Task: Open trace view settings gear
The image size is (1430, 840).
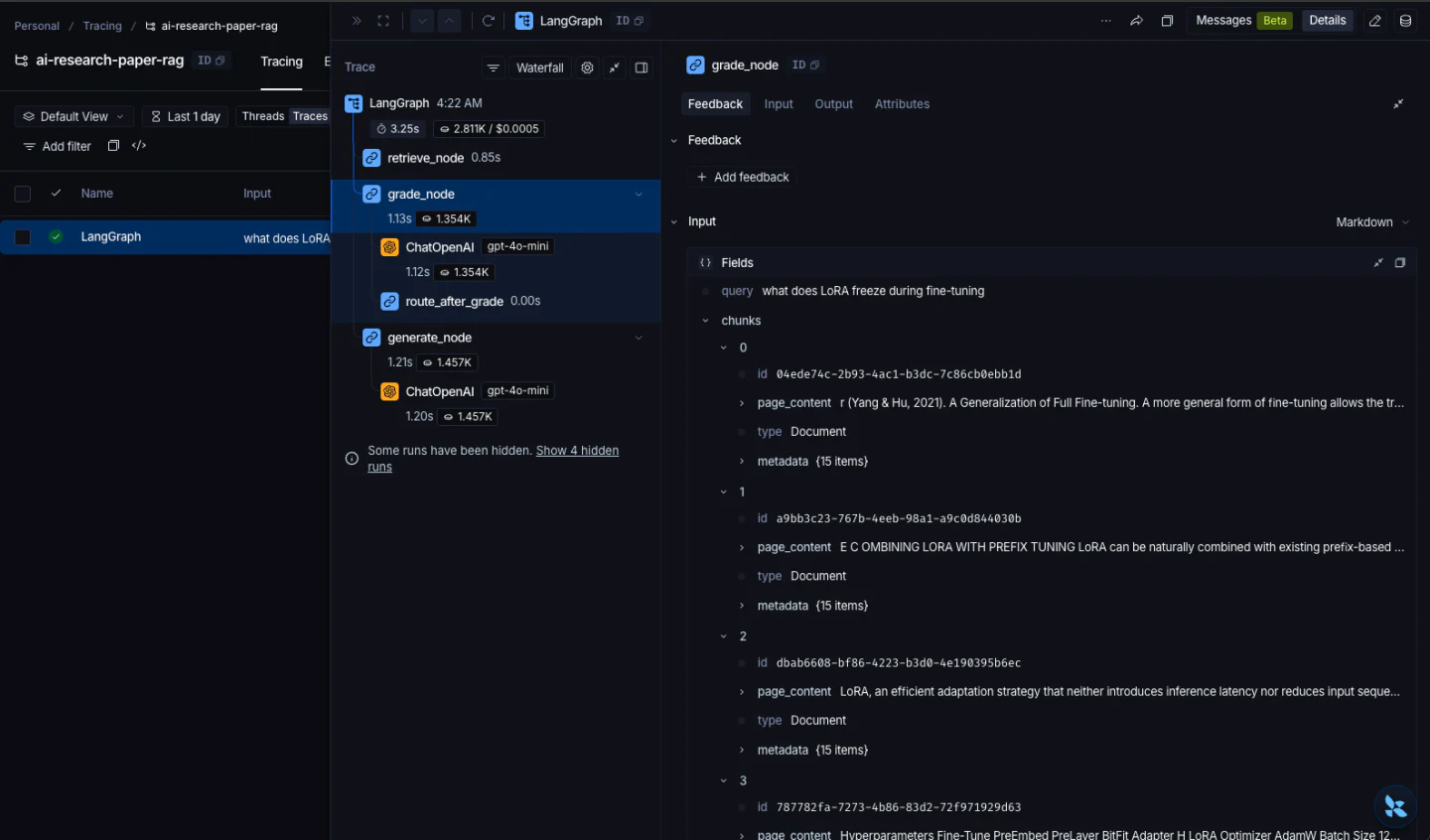Action: point(587,68)
